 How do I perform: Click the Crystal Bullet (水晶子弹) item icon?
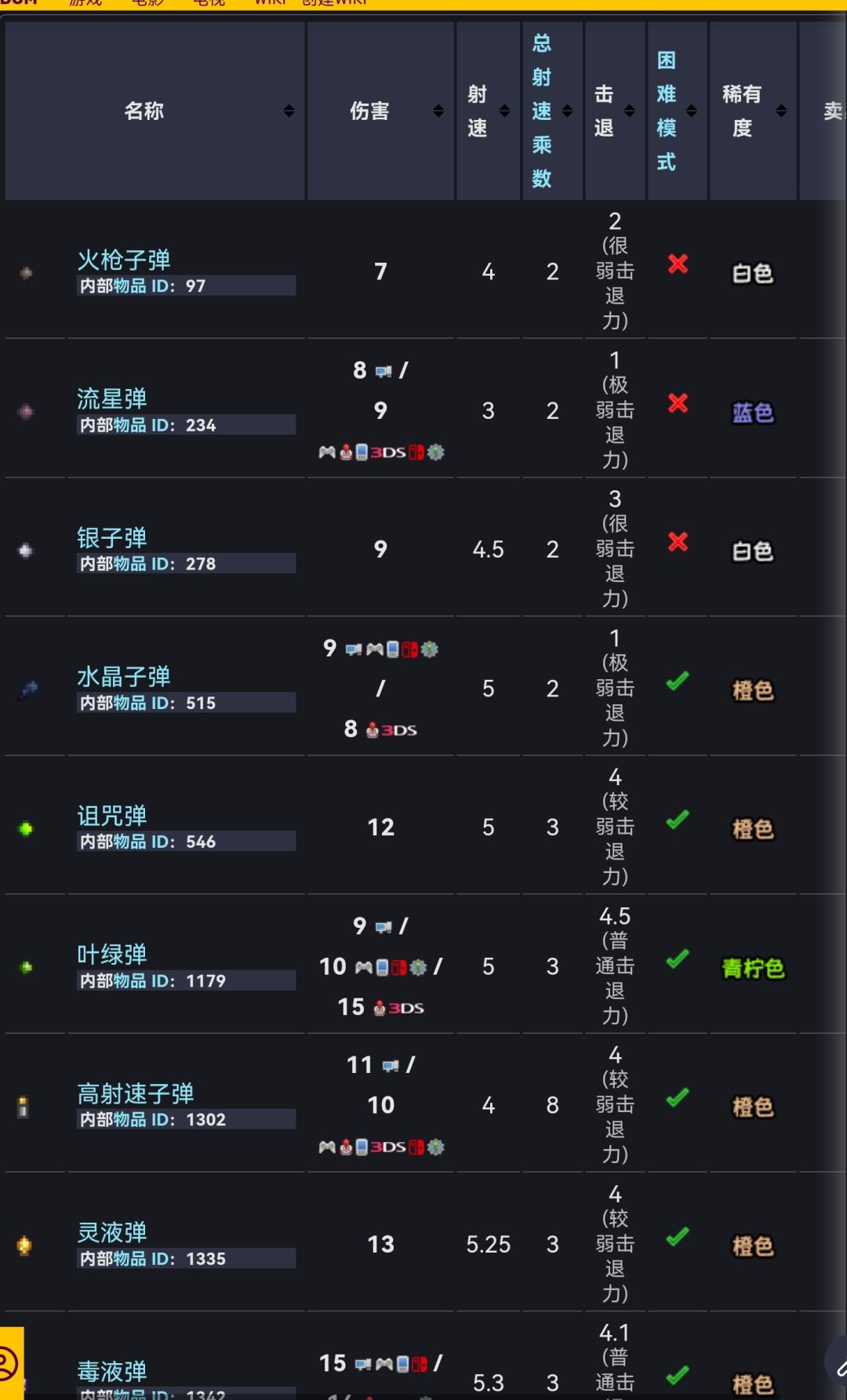[28, 690]
